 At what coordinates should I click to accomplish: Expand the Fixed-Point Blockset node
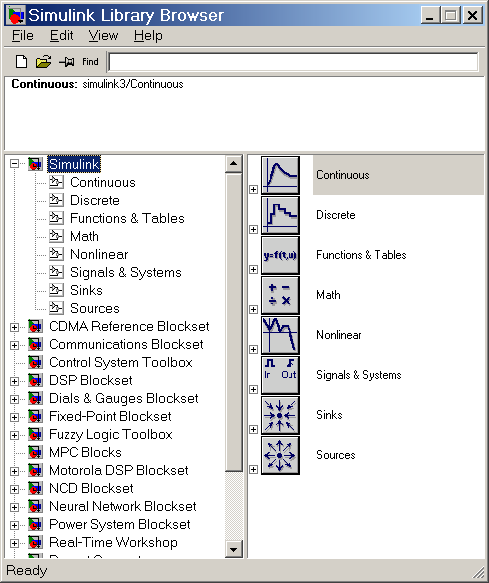[x=15, y=417]
